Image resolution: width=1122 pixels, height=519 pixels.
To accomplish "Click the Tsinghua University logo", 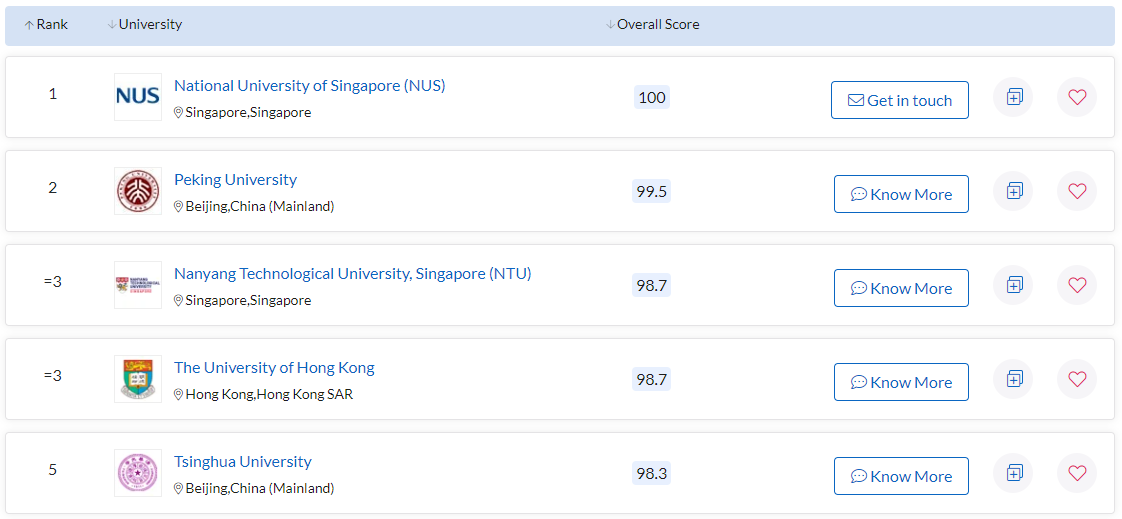I will (x=138, y=473).
